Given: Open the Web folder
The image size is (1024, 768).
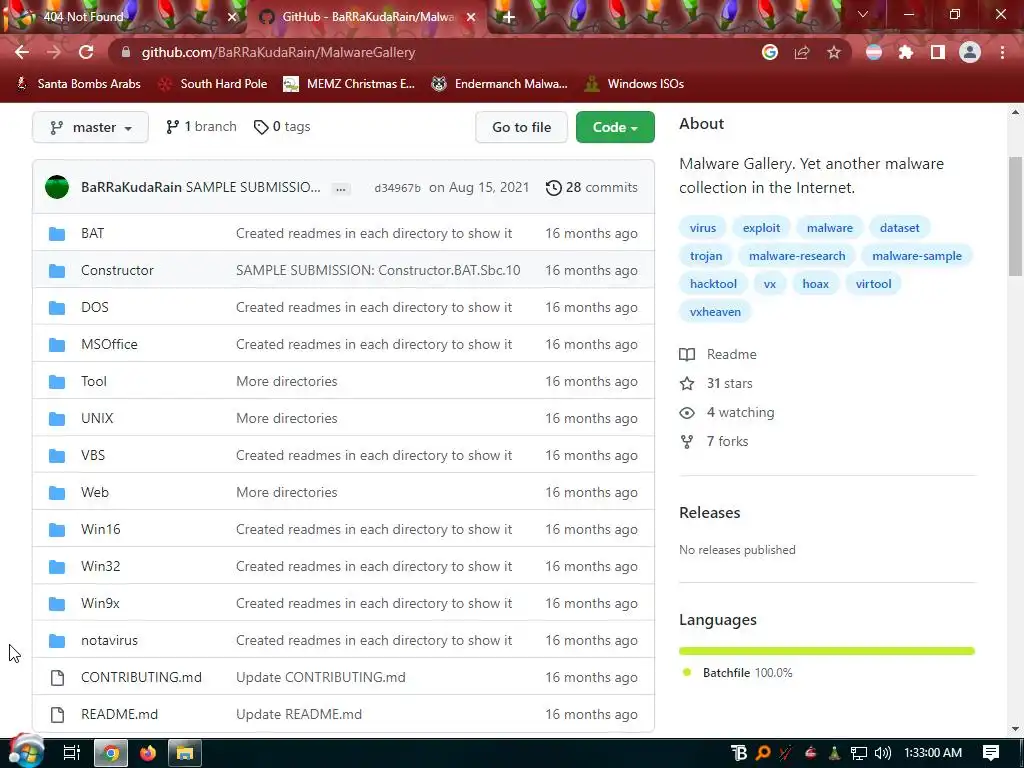Looking at the screenshot, I should (95, 492).
